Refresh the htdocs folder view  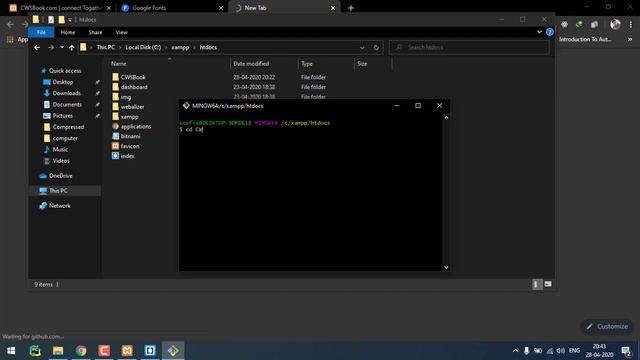(376, 47)
